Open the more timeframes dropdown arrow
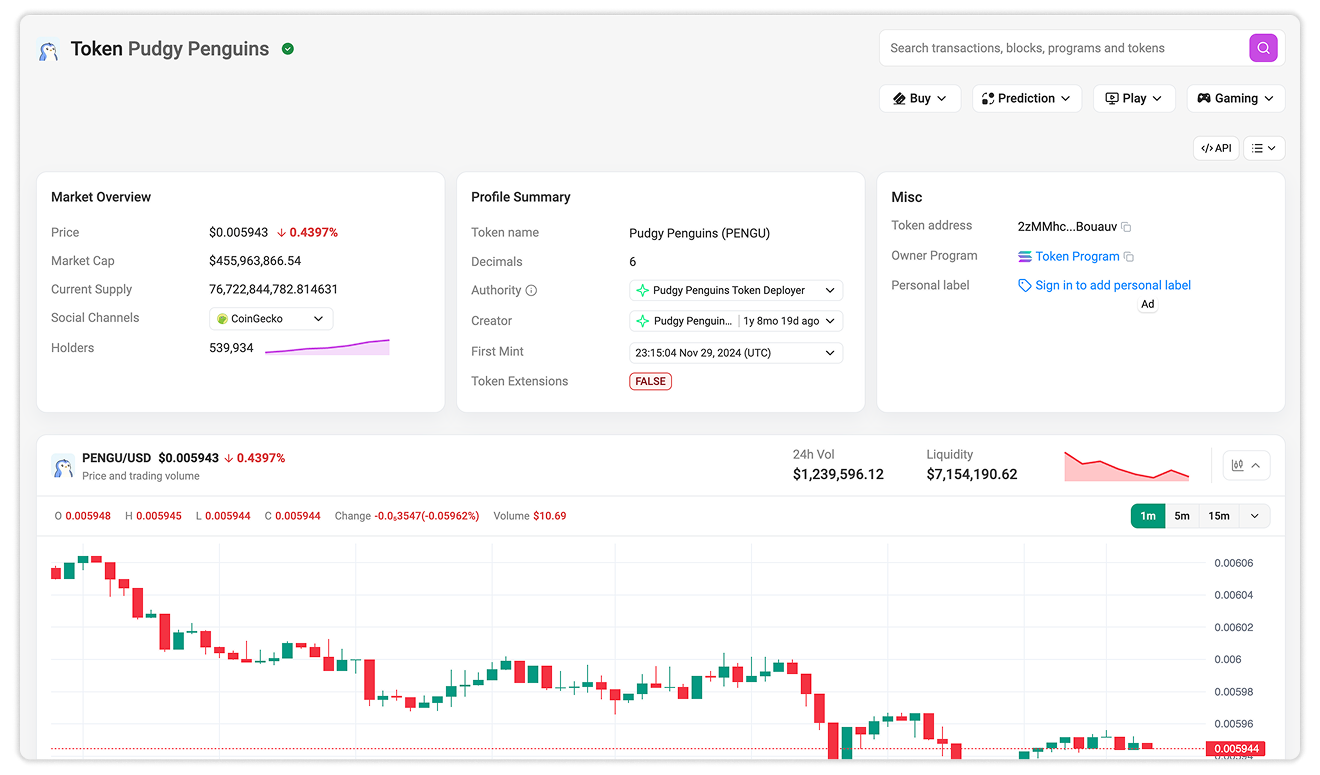Screen dimensions: 1320x775 tap(1255, 516)
